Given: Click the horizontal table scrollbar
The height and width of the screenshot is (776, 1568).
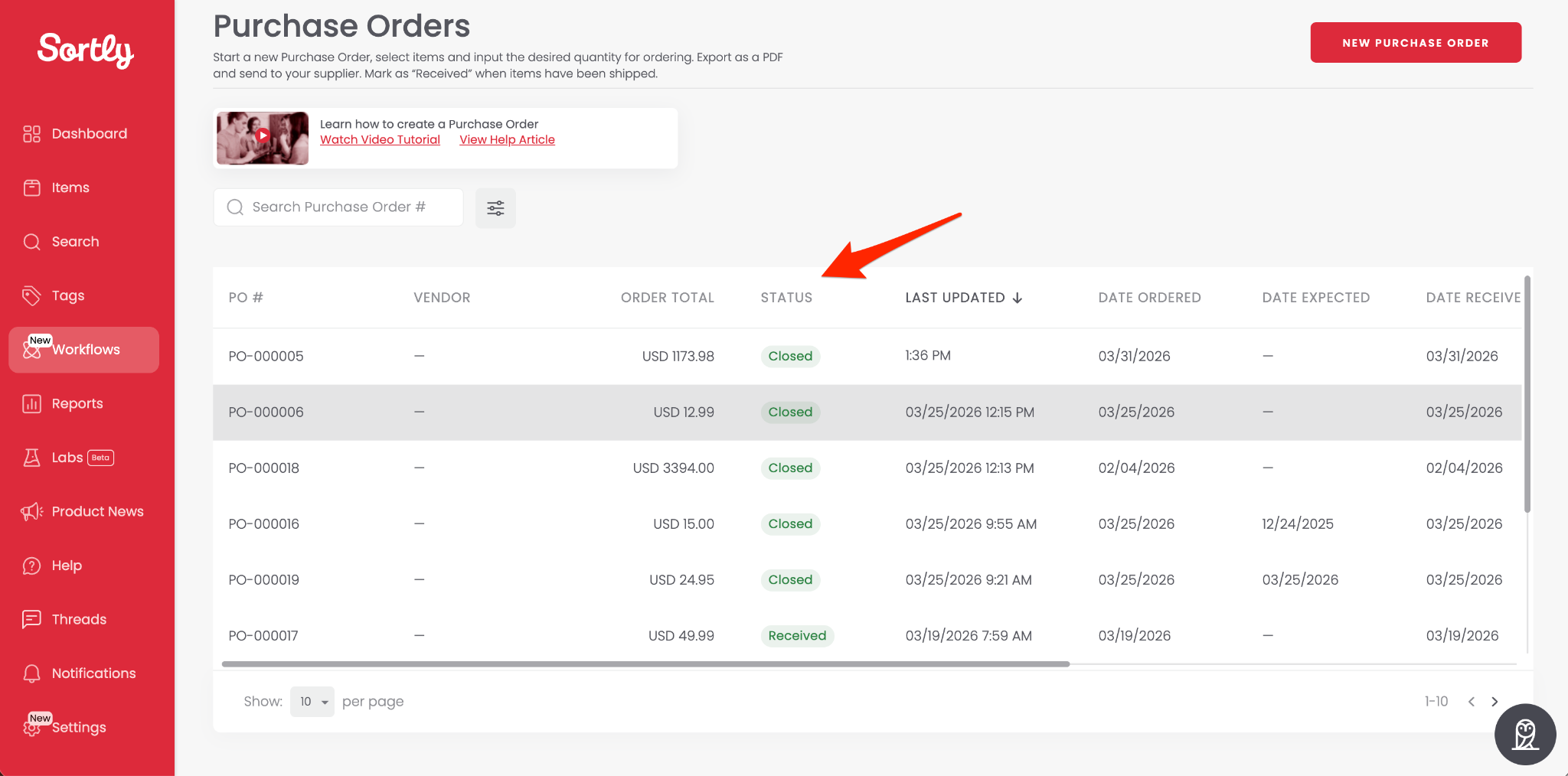Looking at the screenshot, I should click(x=645, y=664).
